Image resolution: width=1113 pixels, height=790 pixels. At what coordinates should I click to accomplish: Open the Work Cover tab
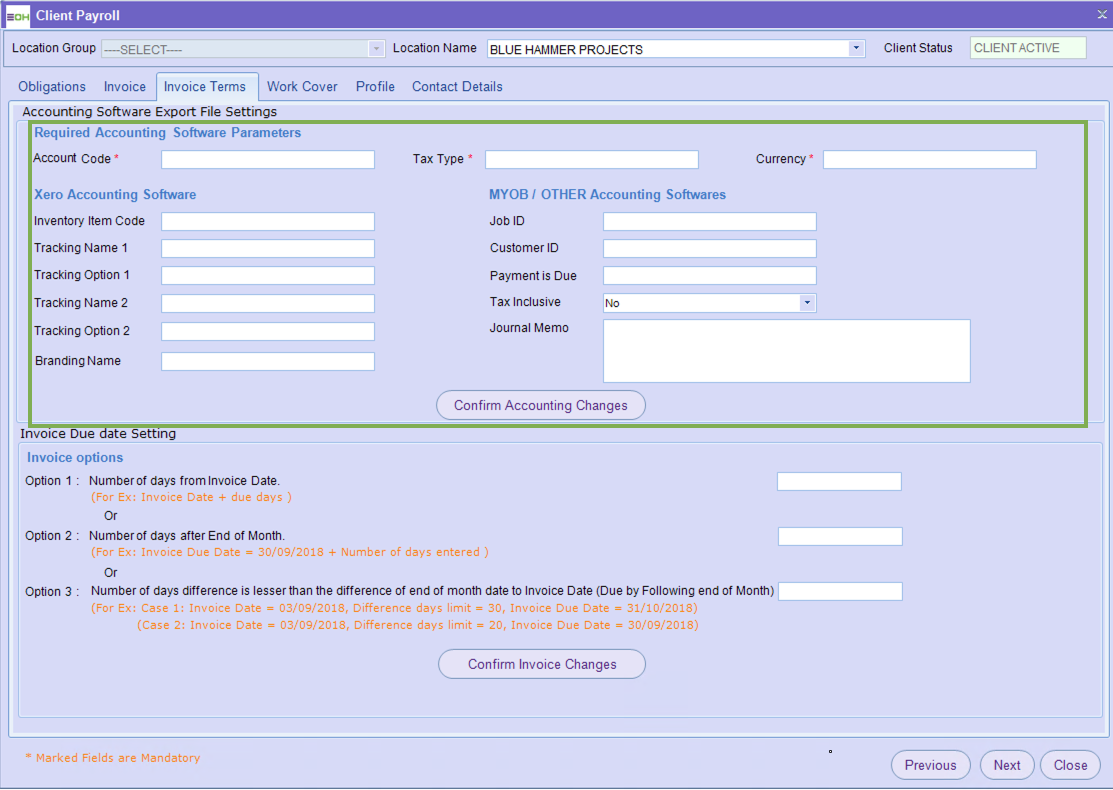302,87
